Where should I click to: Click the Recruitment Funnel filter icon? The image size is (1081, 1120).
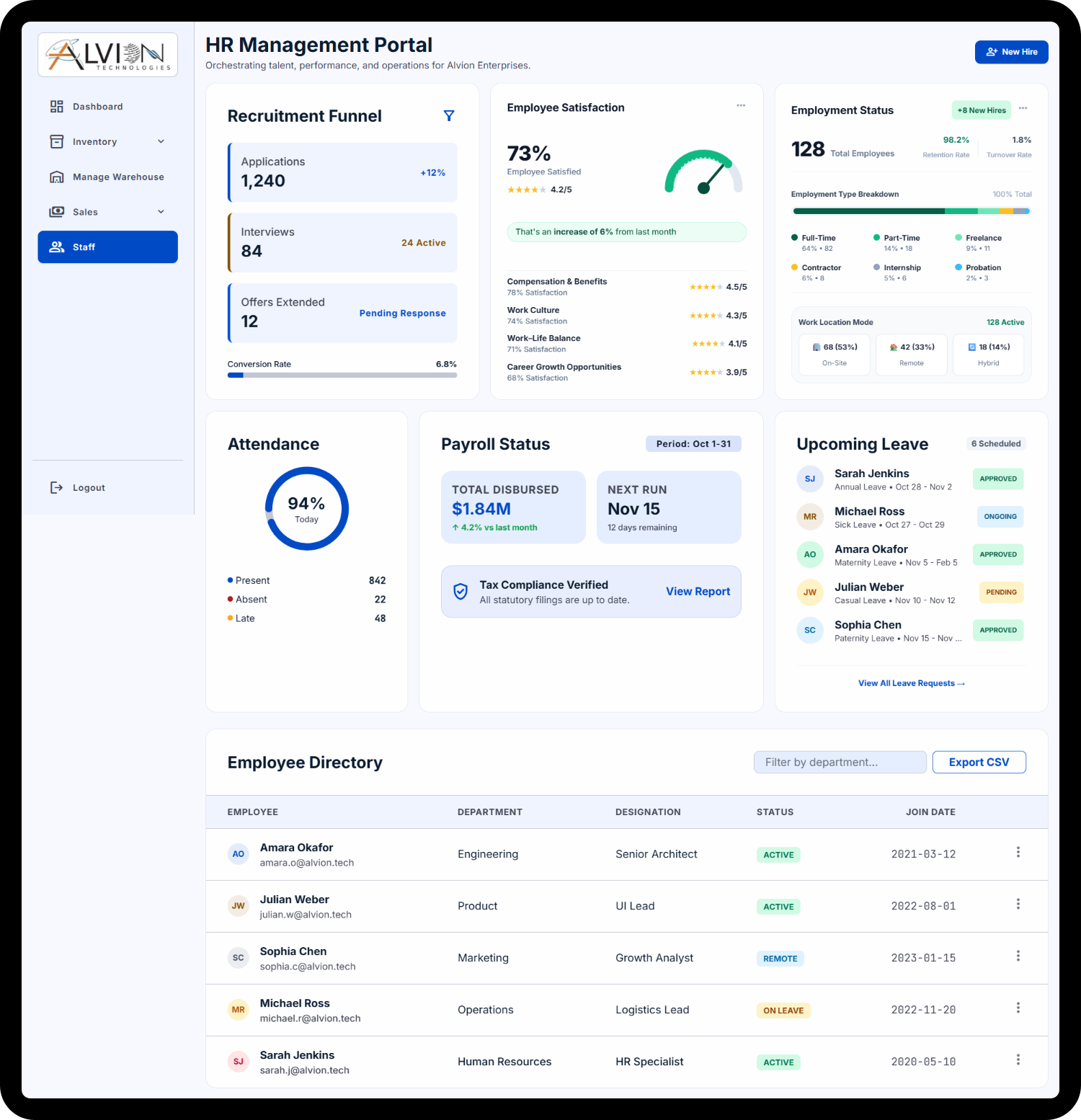click(x=449, y=116)
